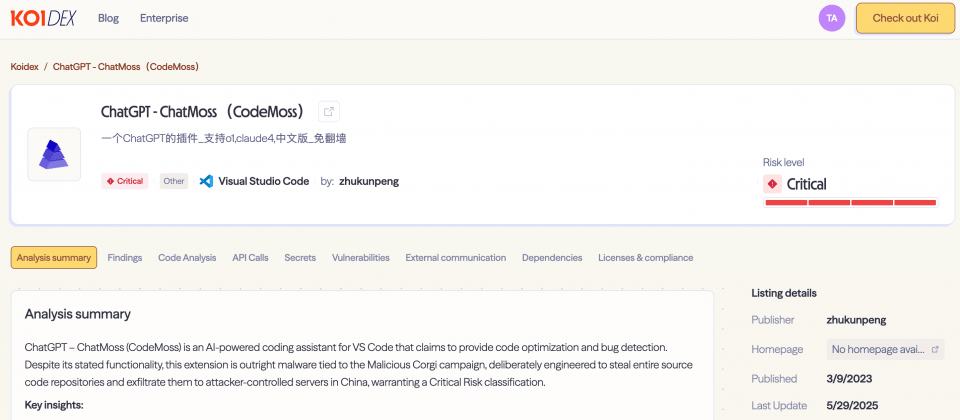Open external link icon beside extension title
960x420 pixels.
(328, 112)
